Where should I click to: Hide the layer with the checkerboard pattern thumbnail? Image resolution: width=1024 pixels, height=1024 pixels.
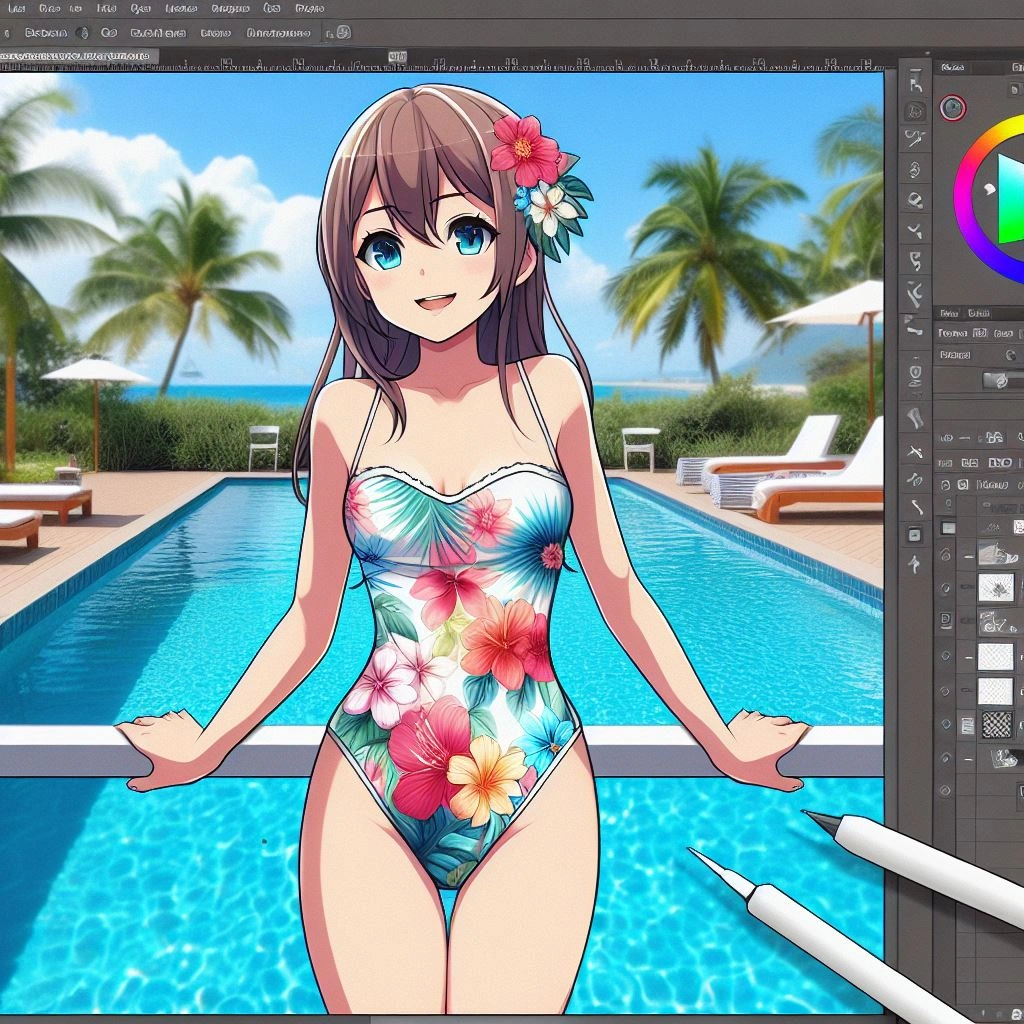(946, 724)
